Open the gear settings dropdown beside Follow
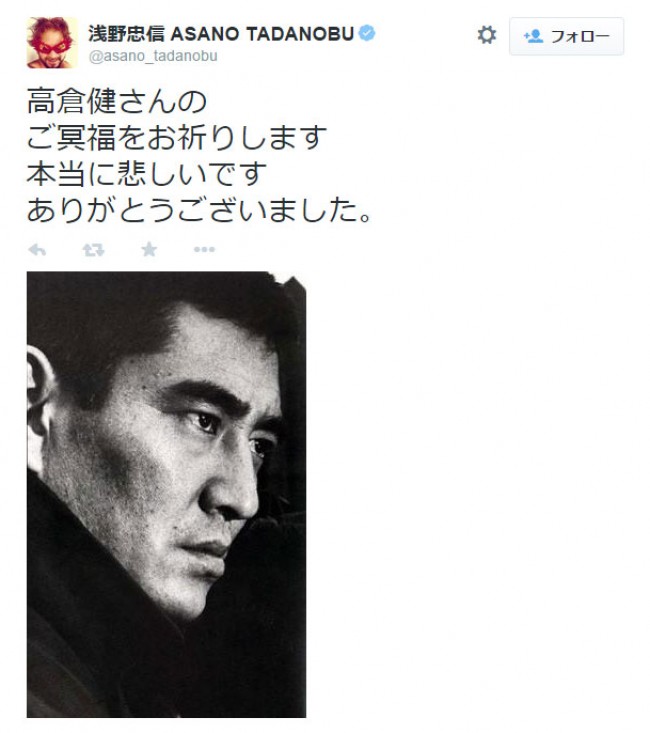This screenshot has height=733, width=650. coord(487,35)
